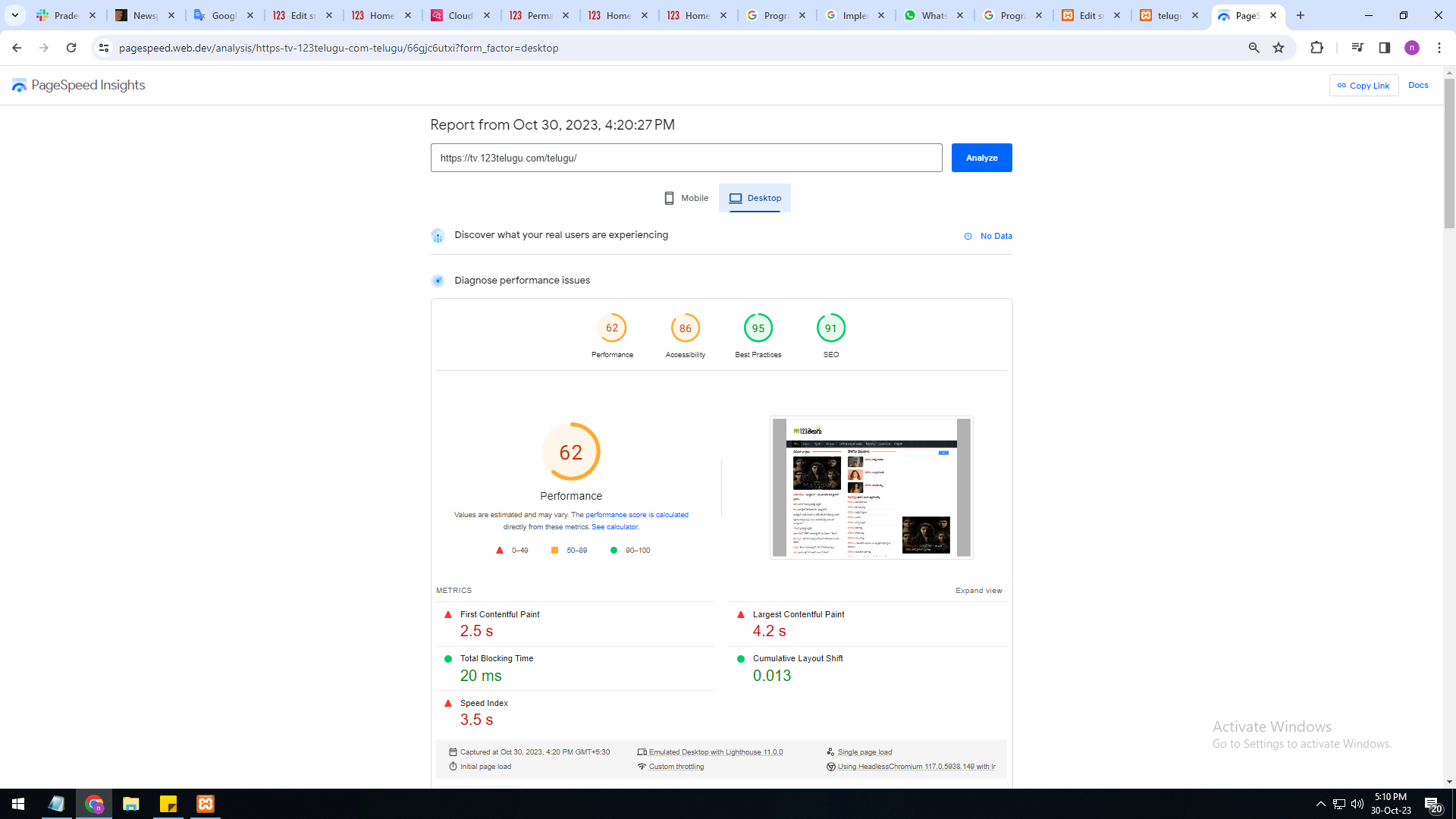Reload the current page
Viewport: 1456px width, 819px height.
[71, 48]
